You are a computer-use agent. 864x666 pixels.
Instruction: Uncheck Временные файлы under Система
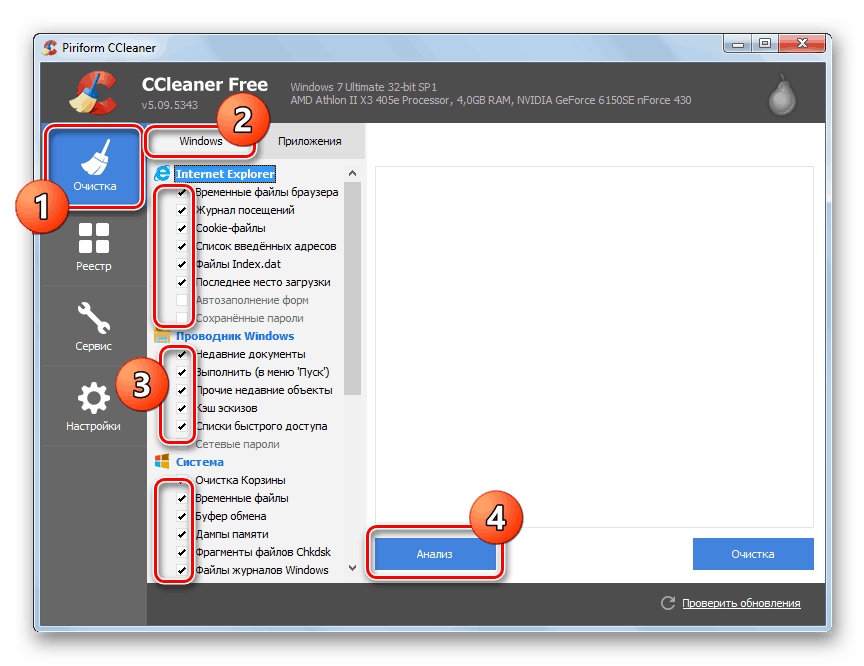click(x=182, y=498)
